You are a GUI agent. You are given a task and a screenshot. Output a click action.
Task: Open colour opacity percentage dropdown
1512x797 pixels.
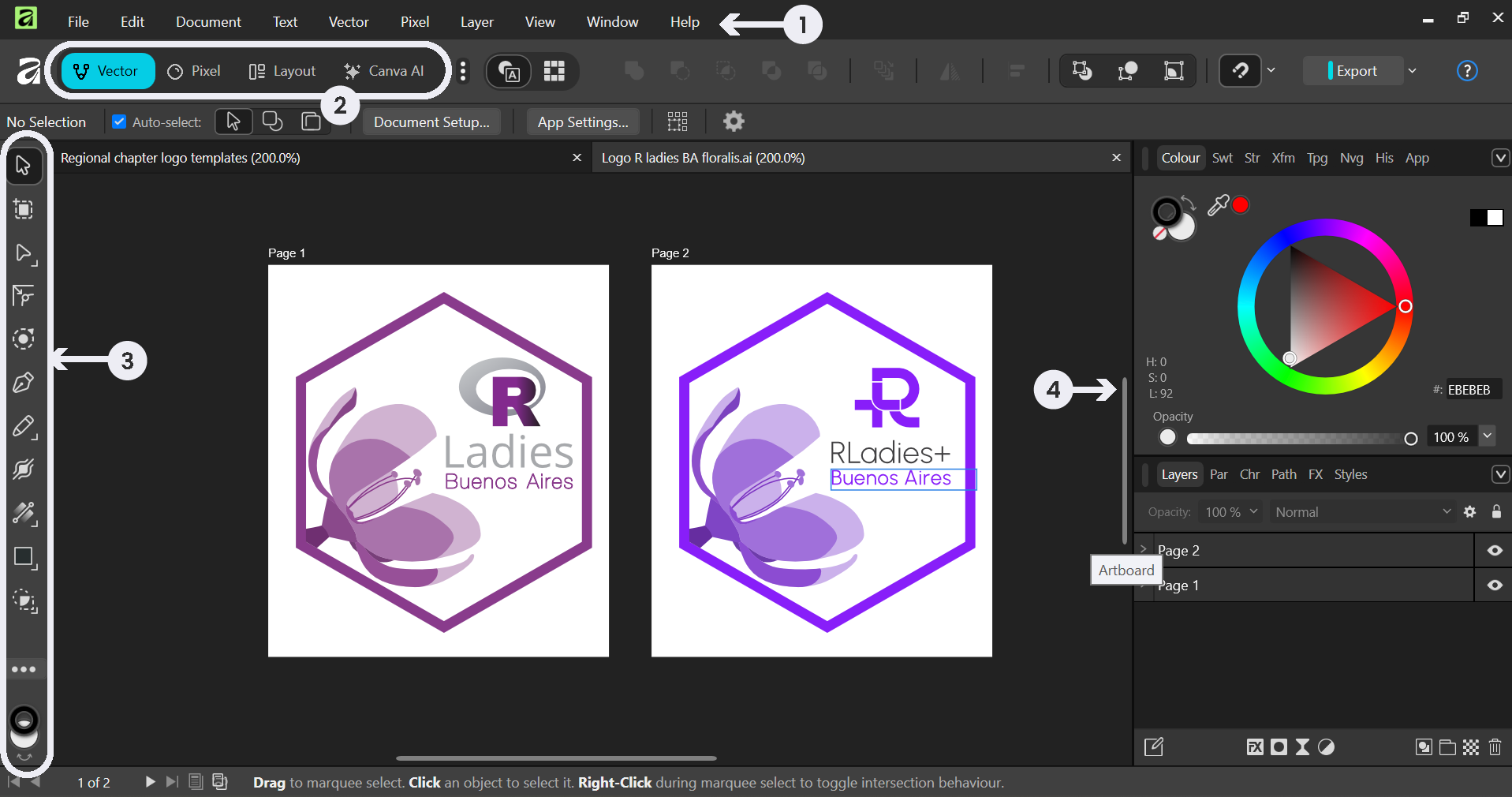[x=1487, y=436]
